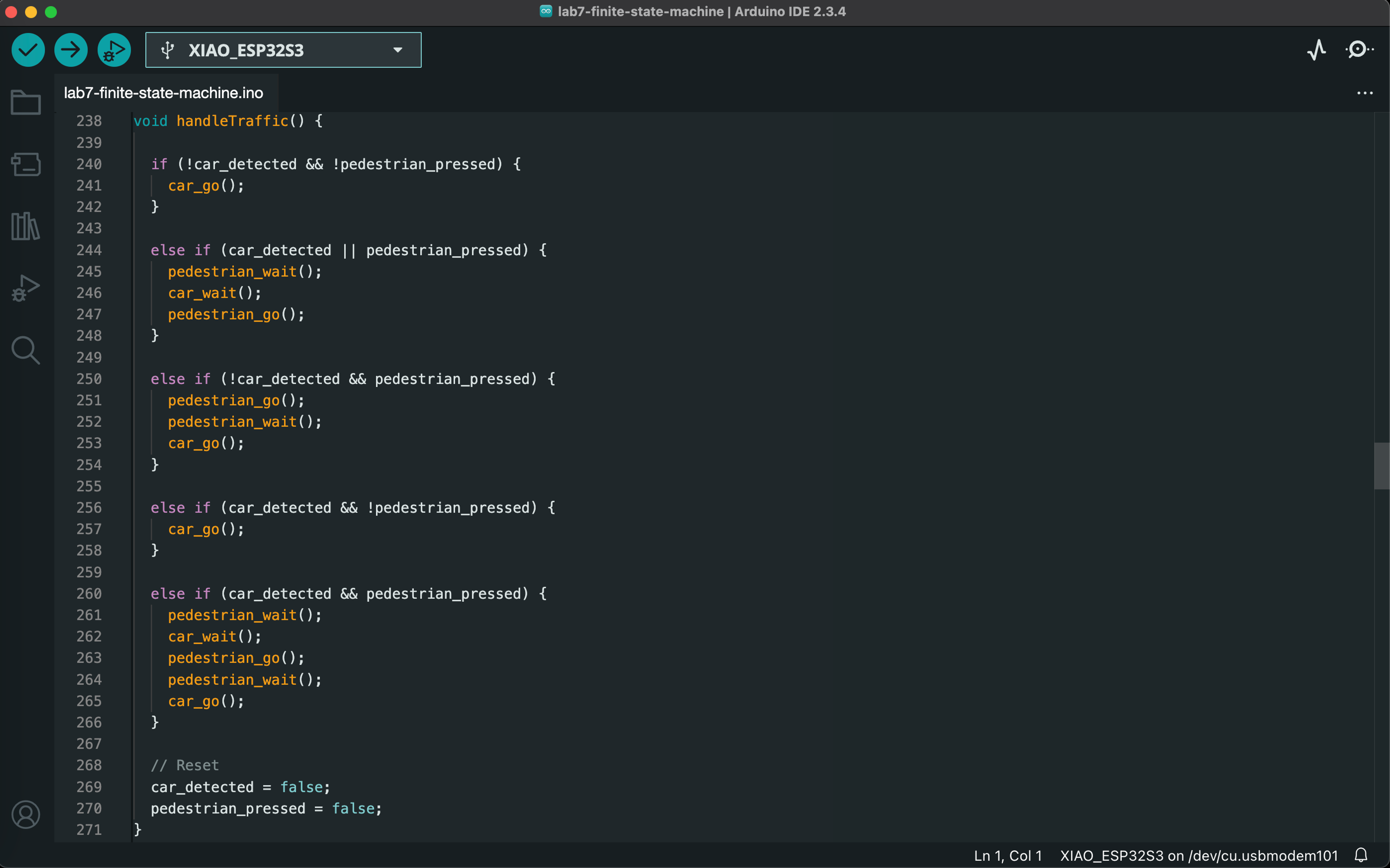
Task: Click line number 250 in the gutter
Action: click(x=89, y=379)
